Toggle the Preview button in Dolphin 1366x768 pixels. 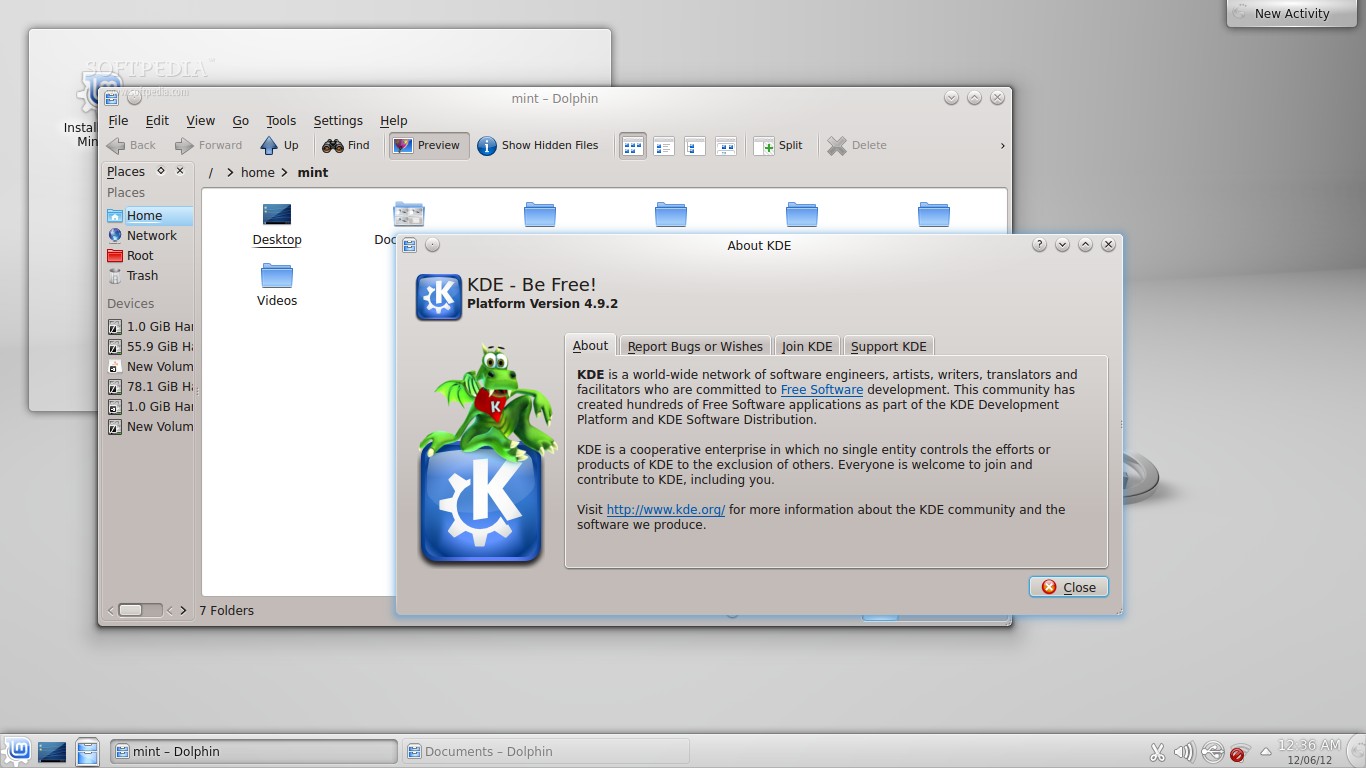[x=428, y=145]
